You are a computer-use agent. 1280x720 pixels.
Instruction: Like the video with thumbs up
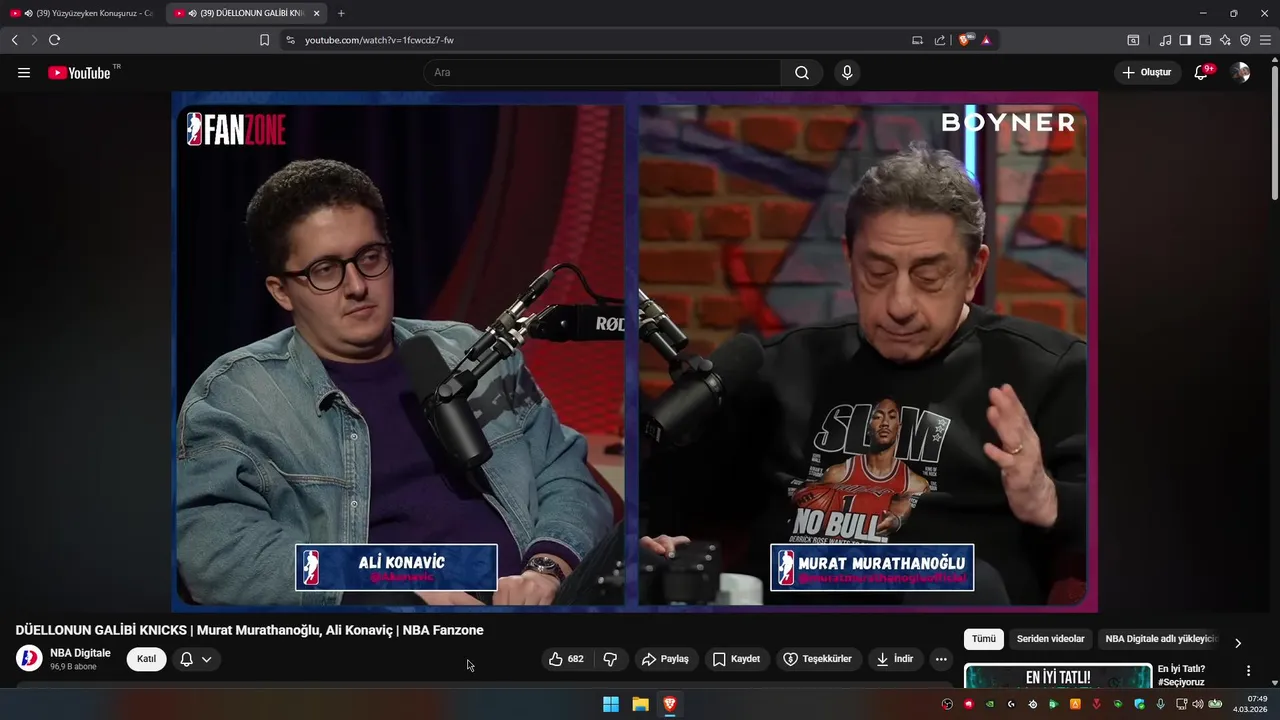566,659
